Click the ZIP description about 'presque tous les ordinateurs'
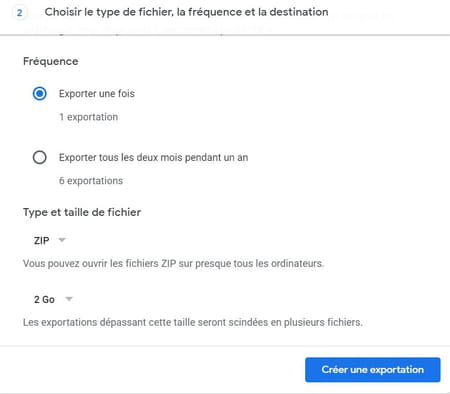The height and width of the screenshot is (394, 450). pyautogui.click(x=173, y=264)
